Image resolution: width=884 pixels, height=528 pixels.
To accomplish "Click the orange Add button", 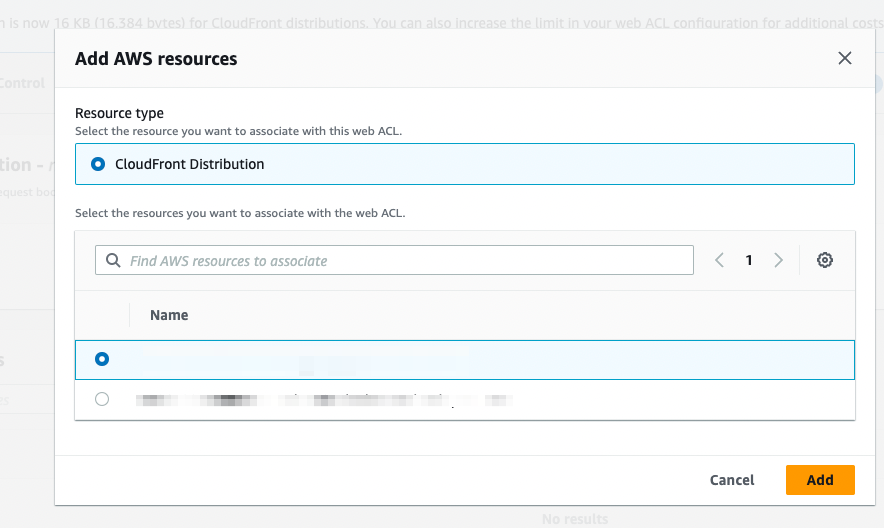I will [820, 480].
